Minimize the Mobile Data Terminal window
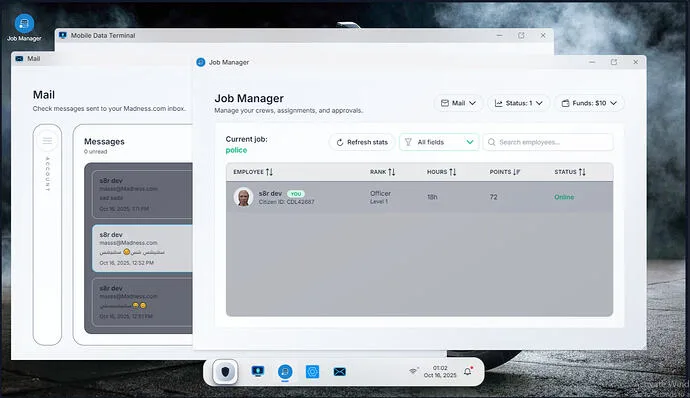 pyautogui.click(x=499, y=35)
